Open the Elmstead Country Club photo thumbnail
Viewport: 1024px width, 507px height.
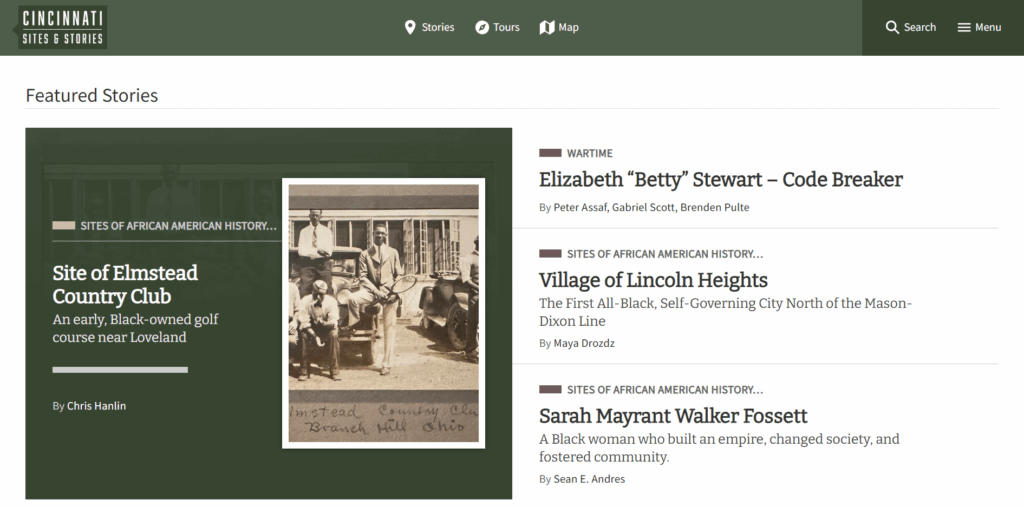pyautogui.click(x=383, y=313)
